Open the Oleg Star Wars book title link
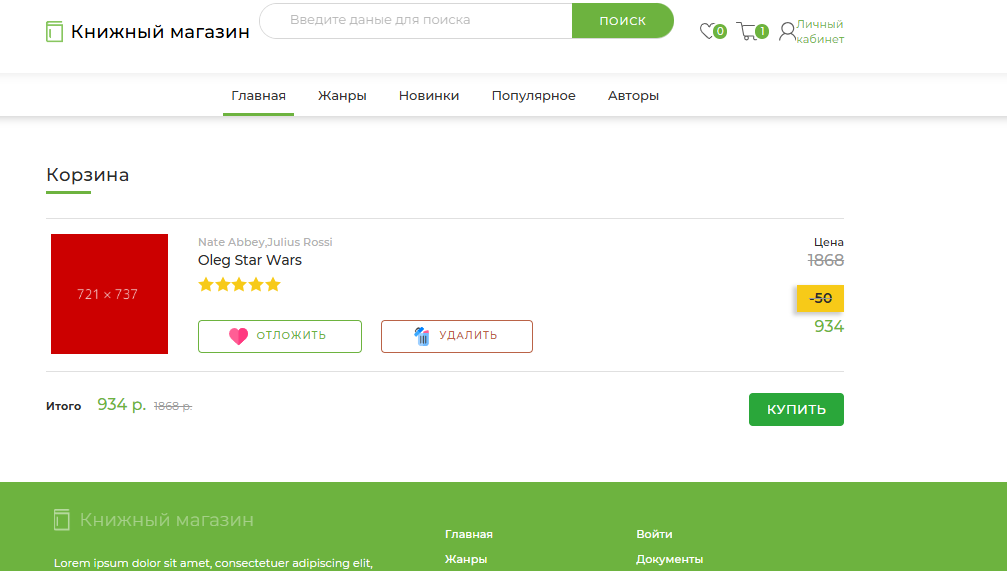The image size is (1007, 571). coord(250,260)
